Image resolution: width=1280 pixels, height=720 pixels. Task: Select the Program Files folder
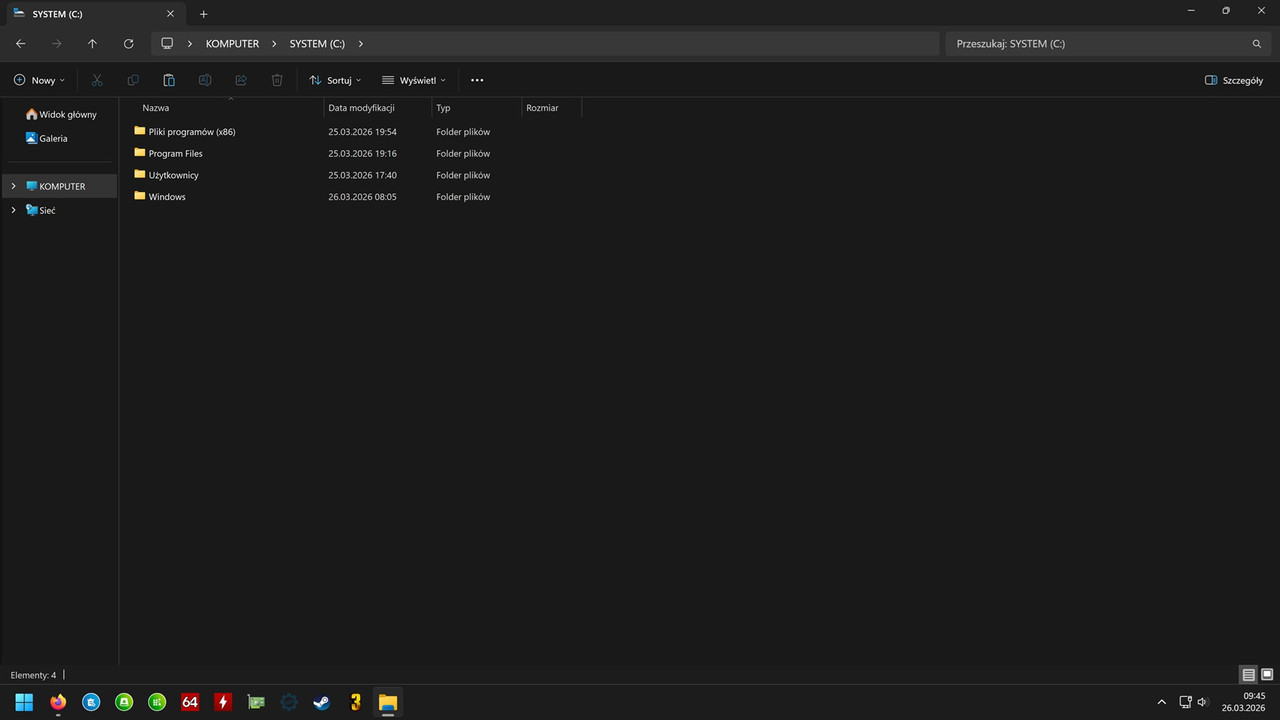[175, 153]
